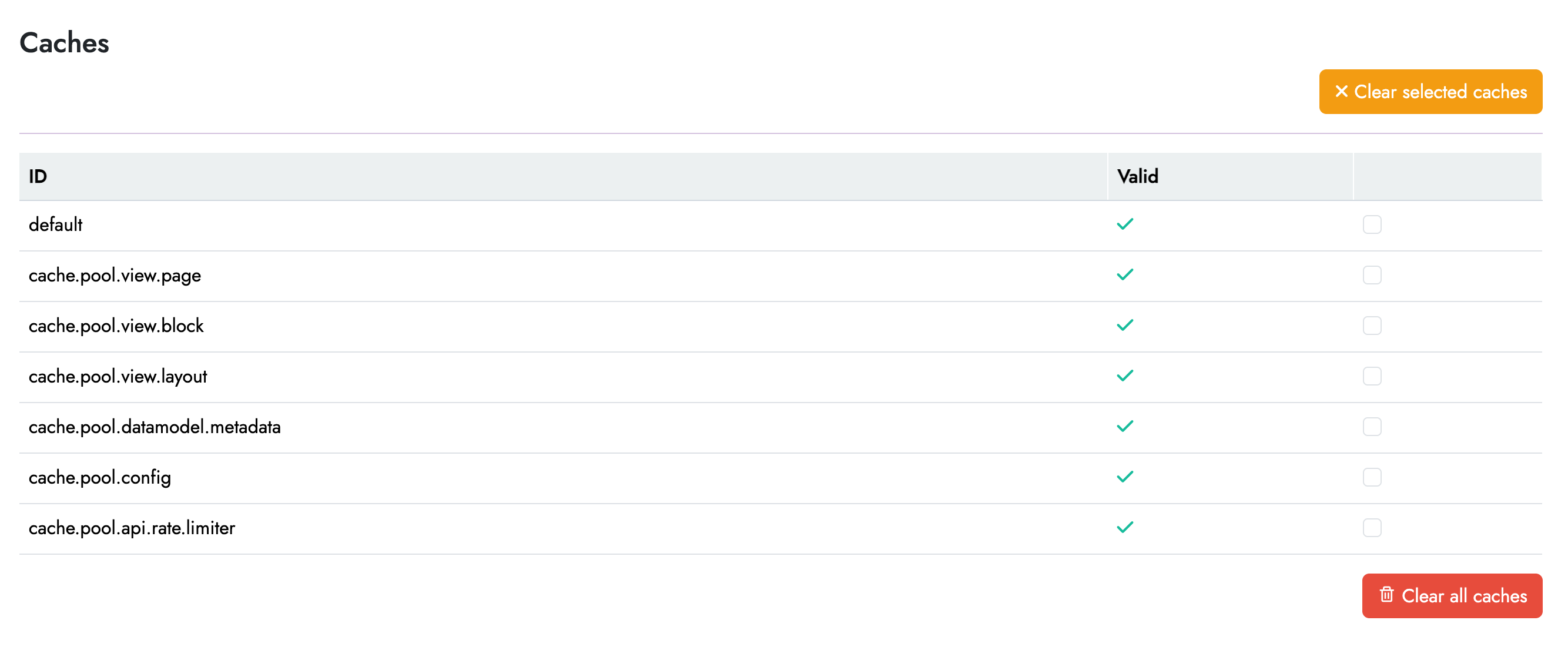1568x657 pixels.
Task: Click the valid checkmark for cache.pool.config
Action: pos(1125,477)
